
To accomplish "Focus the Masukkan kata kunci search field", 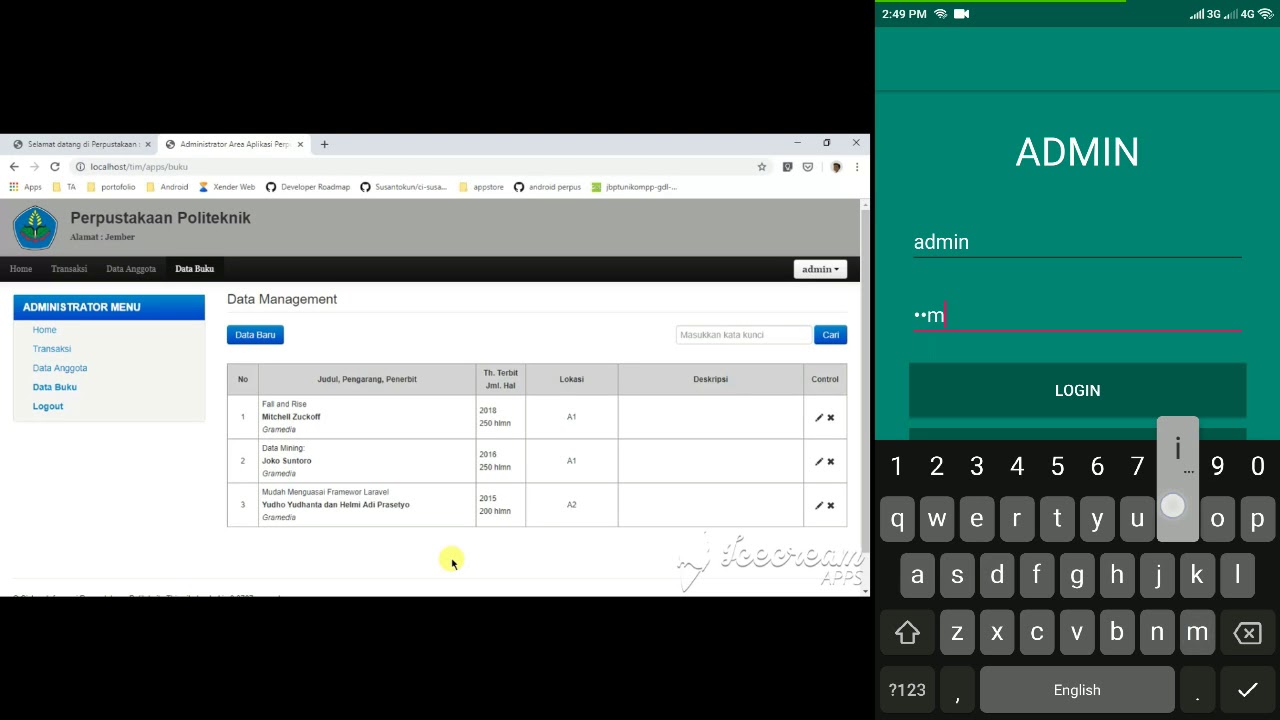I will (x=744, y=335).
